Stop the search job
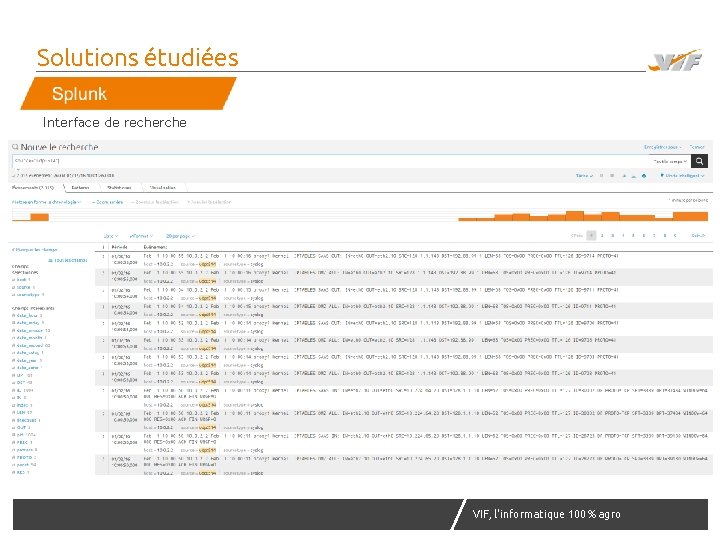Image resolution: width=720 pixels, height=540 pixels. click(612, 175)
